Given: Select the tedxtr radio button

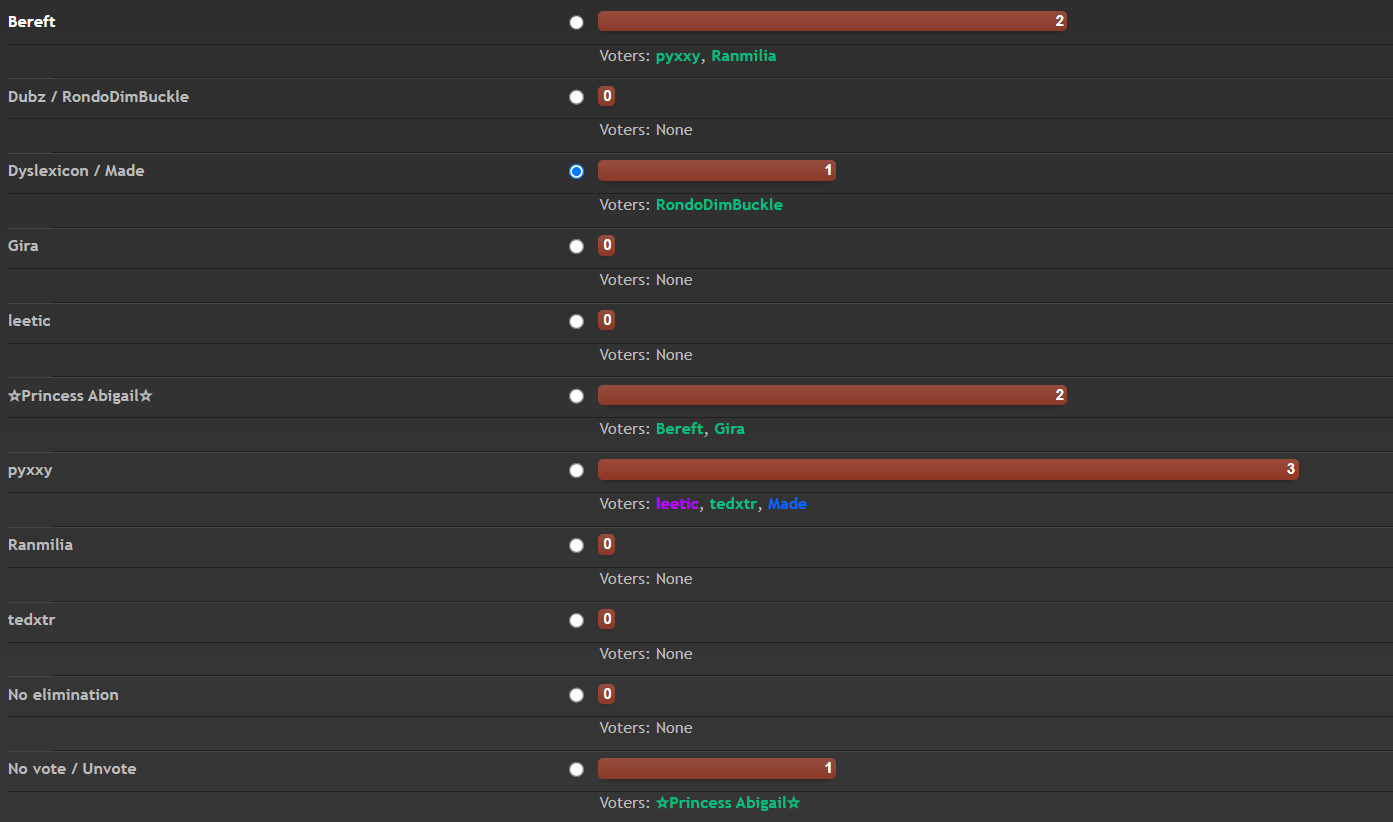Looking at the screenshot, I should tap(576, 620).
